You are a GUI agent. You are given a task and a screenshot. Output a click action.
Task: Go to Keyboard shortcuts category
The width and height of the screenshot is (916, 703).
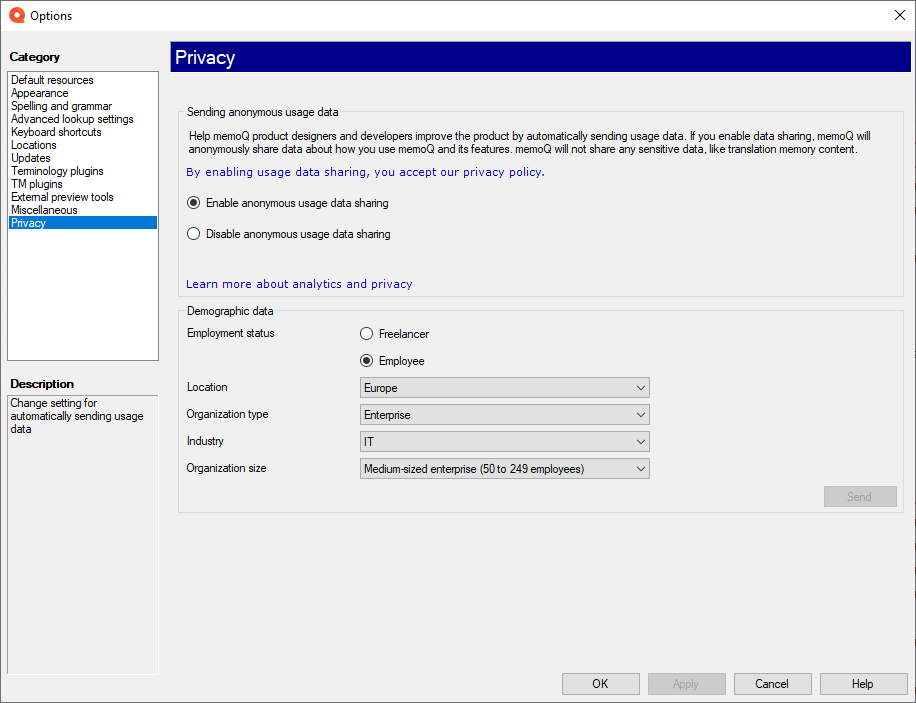click(x=56, y=132)
